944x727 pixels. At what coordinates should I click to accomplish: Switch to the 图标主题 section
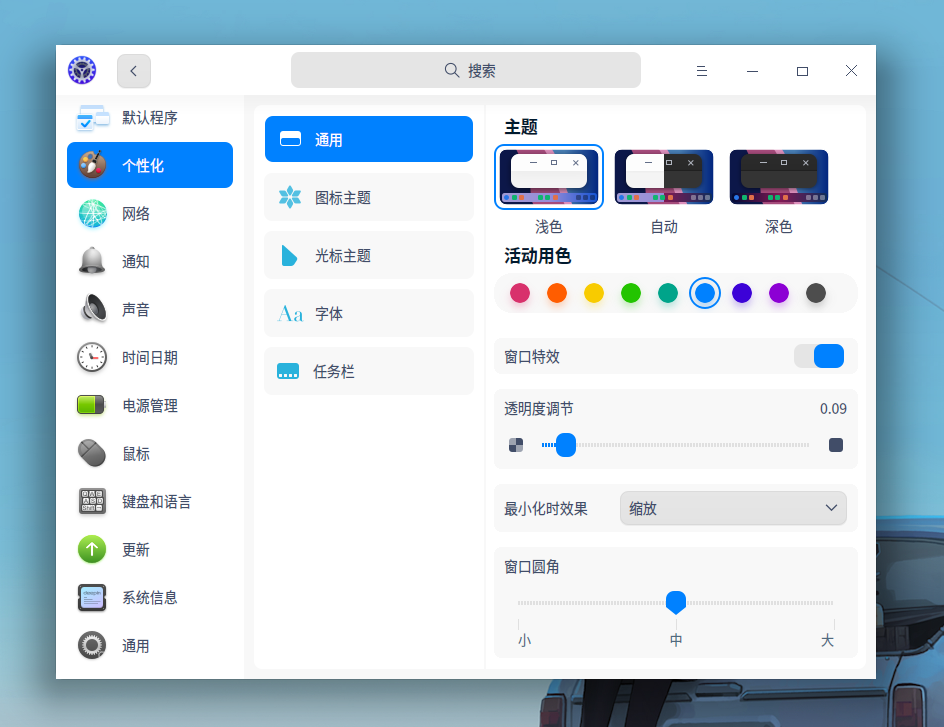tap(368, 197)
